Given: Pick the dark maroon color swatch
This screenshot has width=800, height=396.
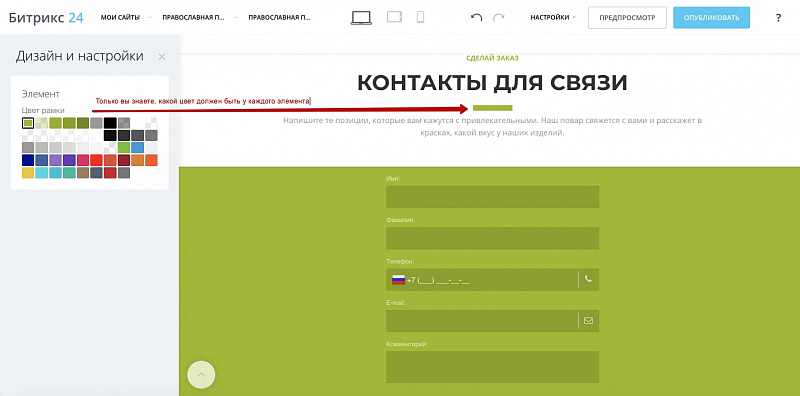Looking at the screenshot, I should click(x=124, y=160).
